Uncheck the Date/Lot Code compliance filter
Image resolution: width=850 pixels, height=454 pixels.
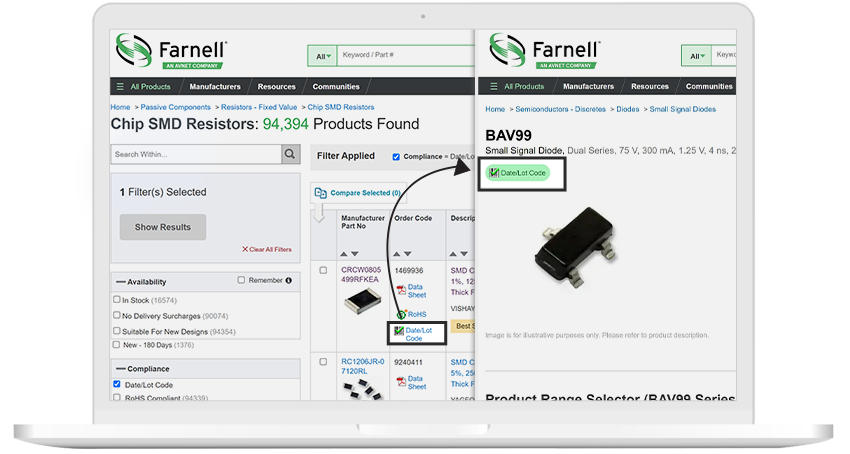coord(117,384)
